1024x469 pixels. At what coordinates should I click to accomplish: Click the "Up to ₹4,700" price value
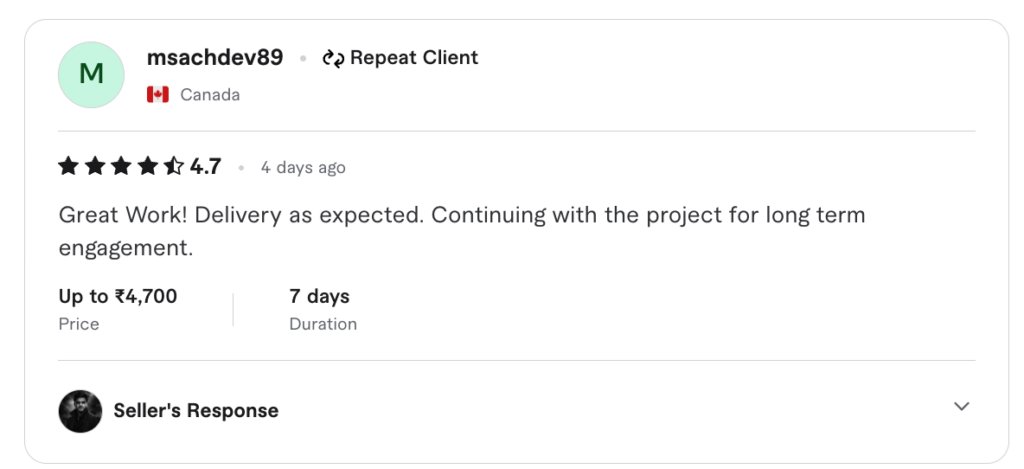click(118, 296)
